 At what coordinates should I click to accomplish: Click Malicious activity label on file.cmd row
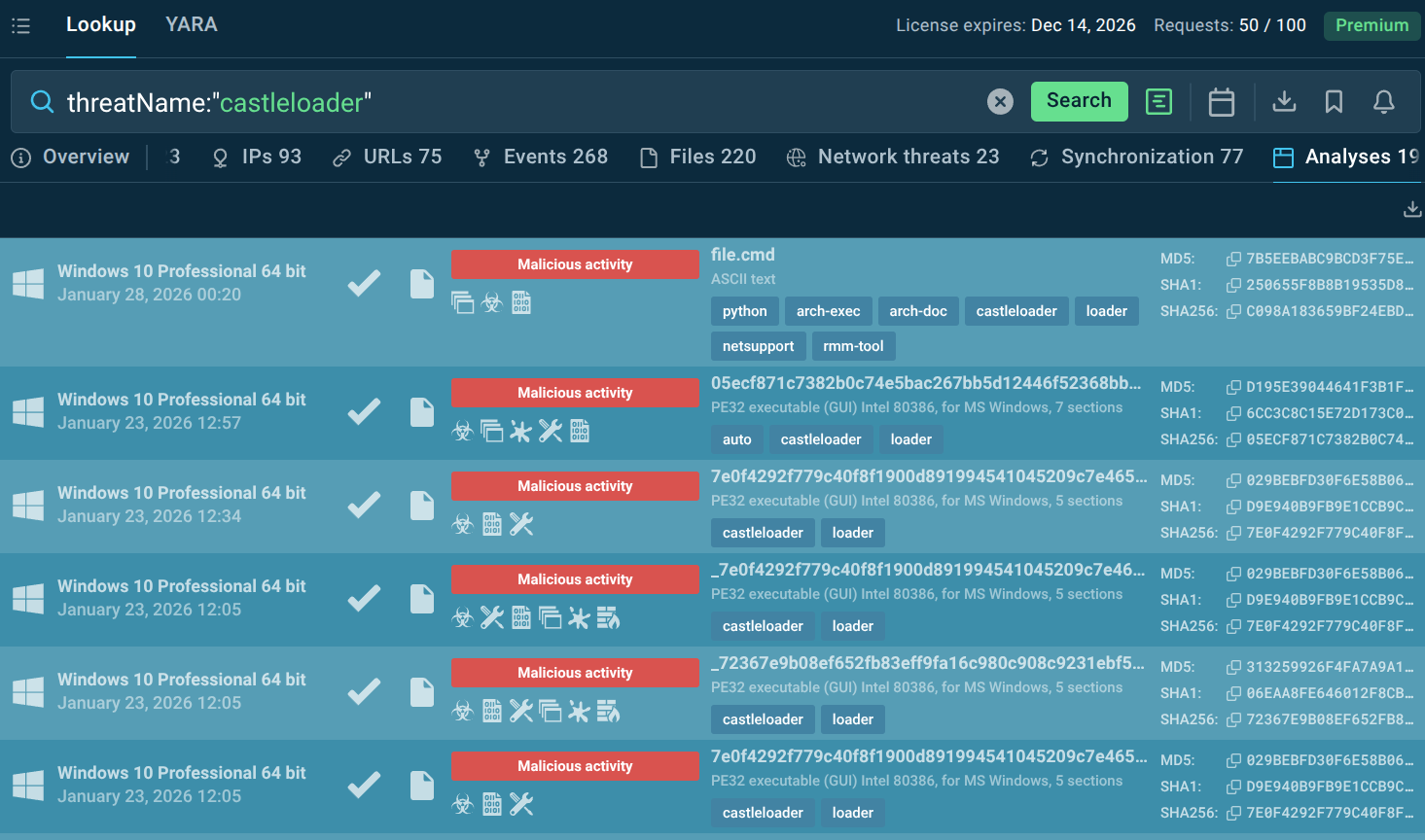pos(575,264)
